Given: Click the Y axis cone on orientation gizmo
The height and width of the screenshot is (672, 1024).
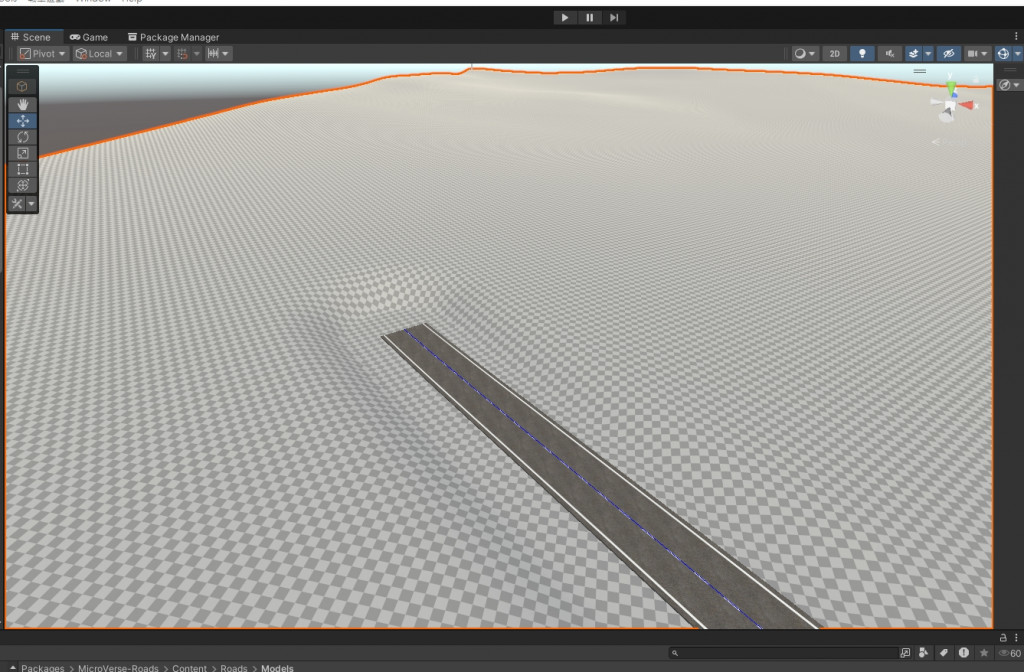Looking at the screenshot, I should coord(951,87).
